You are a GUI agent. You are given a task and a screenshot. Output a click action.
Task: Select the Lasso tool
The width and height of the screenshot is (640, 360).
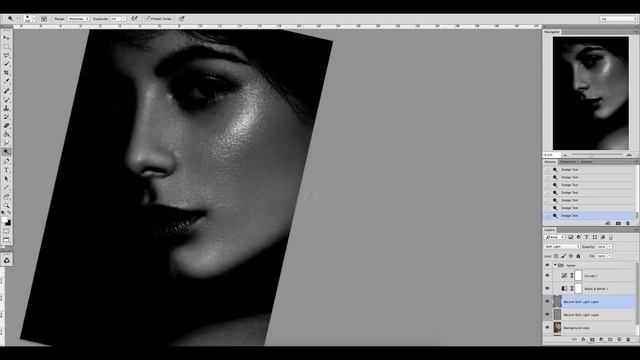(x=6, y=55)
